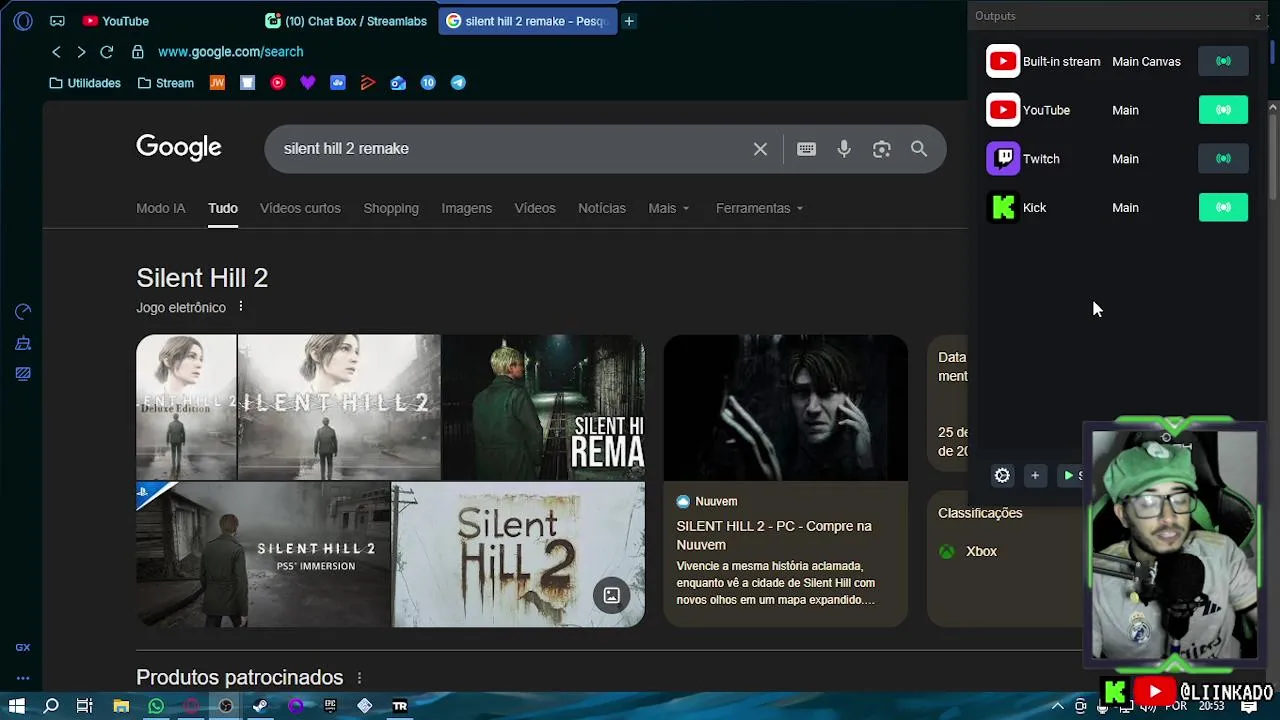Go back with the browser back arrow

point(56,52)
